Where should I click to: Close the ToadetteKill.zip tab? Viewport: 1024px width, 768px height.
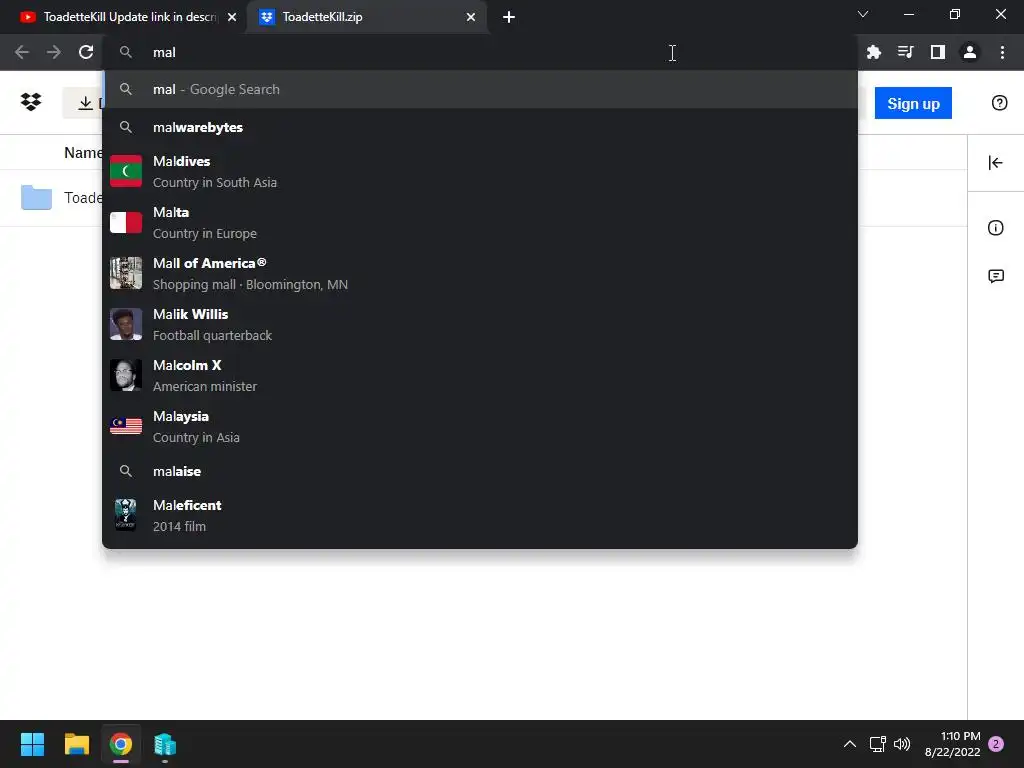pos(471,17)
